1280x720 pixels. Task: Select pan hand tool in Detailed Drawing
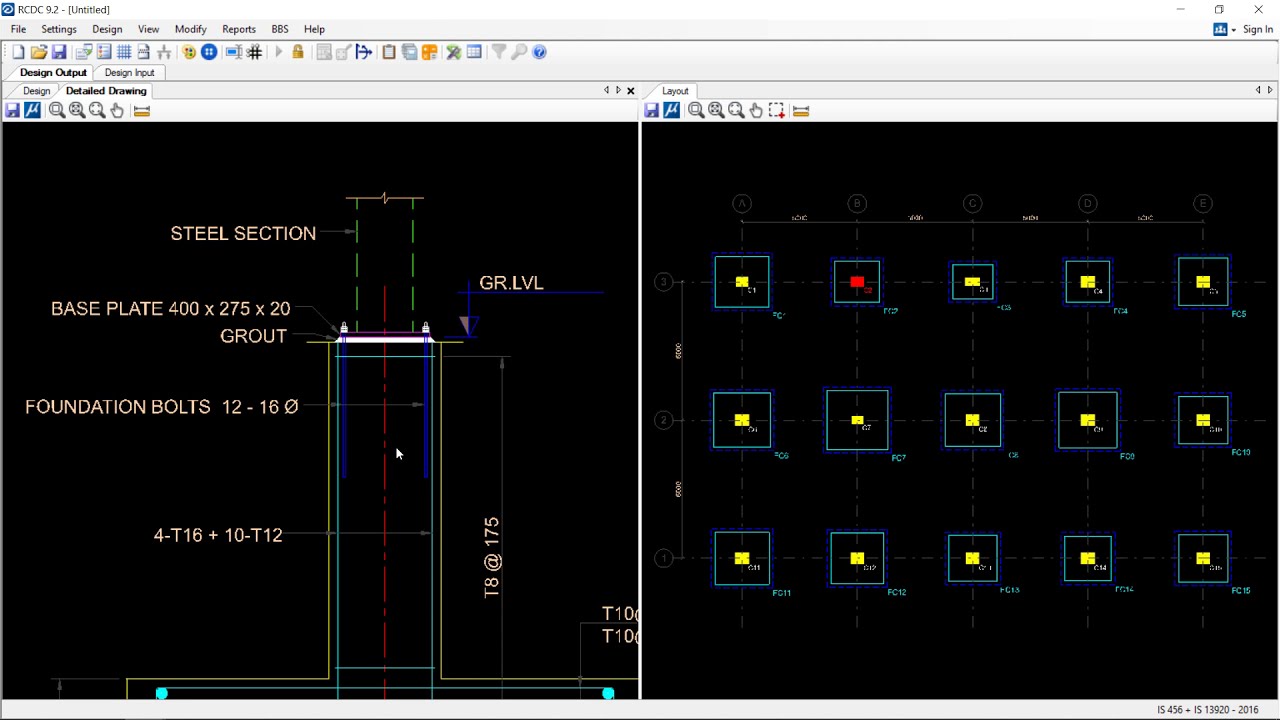[117, 110]
